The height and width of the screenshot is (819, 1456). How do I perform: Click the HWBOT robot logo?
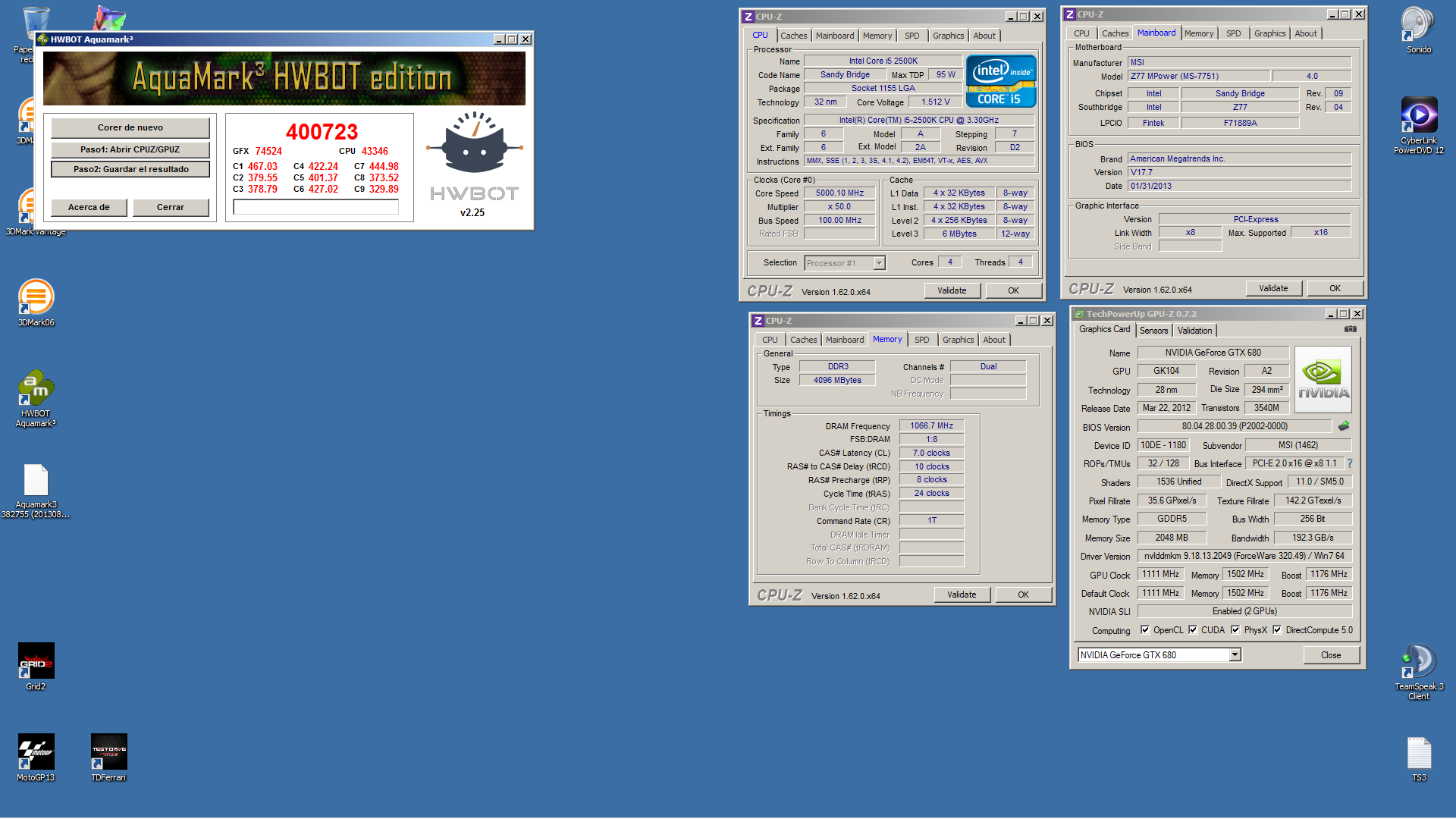(474, 143)
